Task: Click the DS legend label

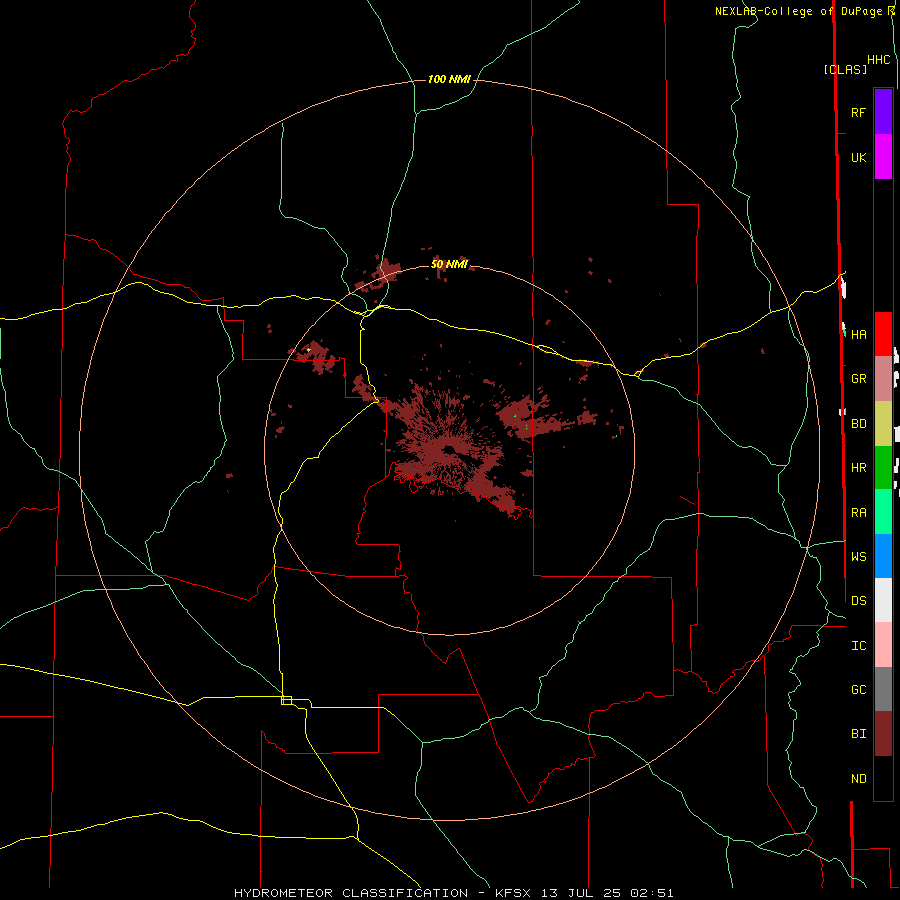Action: (x=858, y=600)
